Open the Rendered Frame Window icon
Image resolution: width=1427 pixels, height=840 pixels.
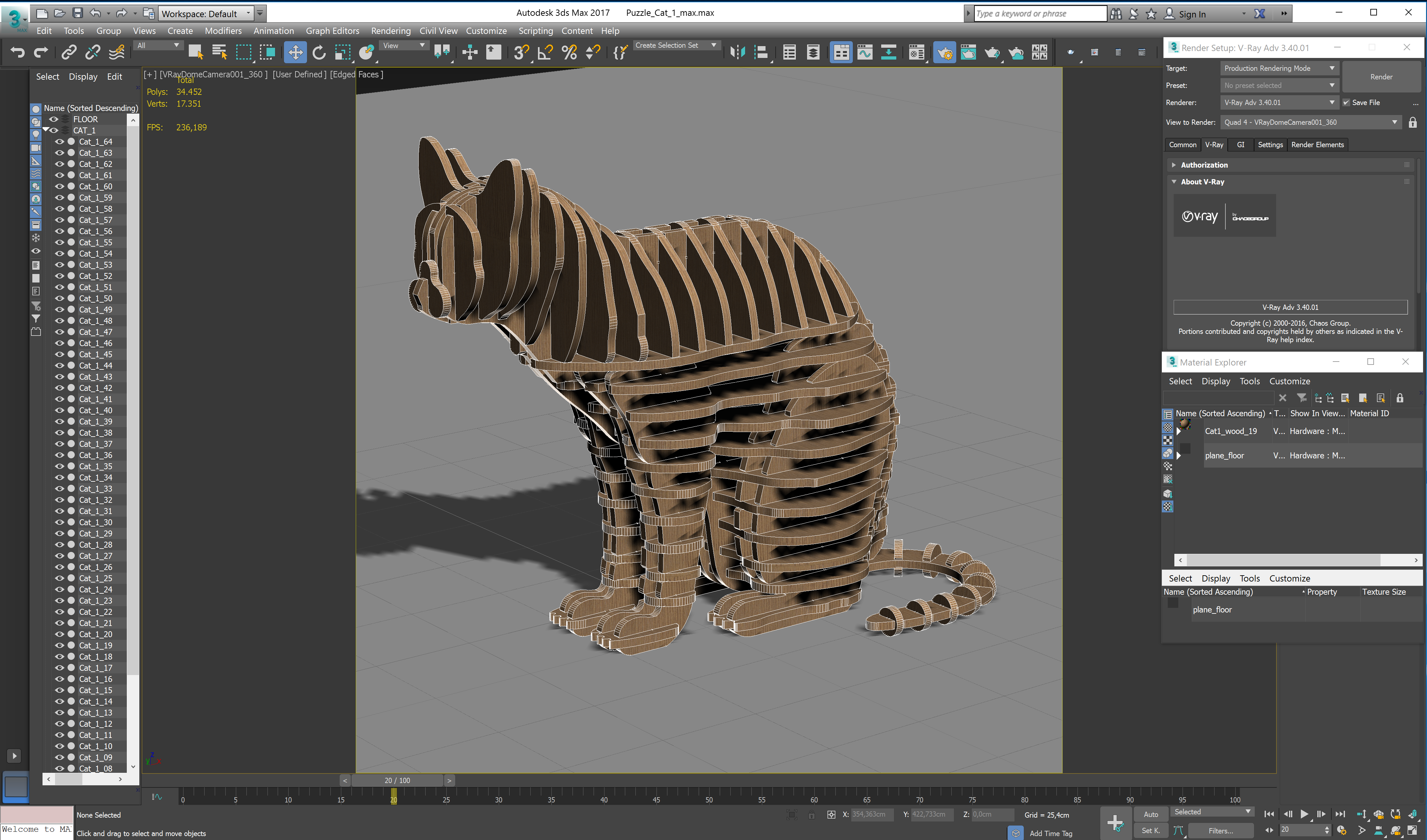(968, 53)
